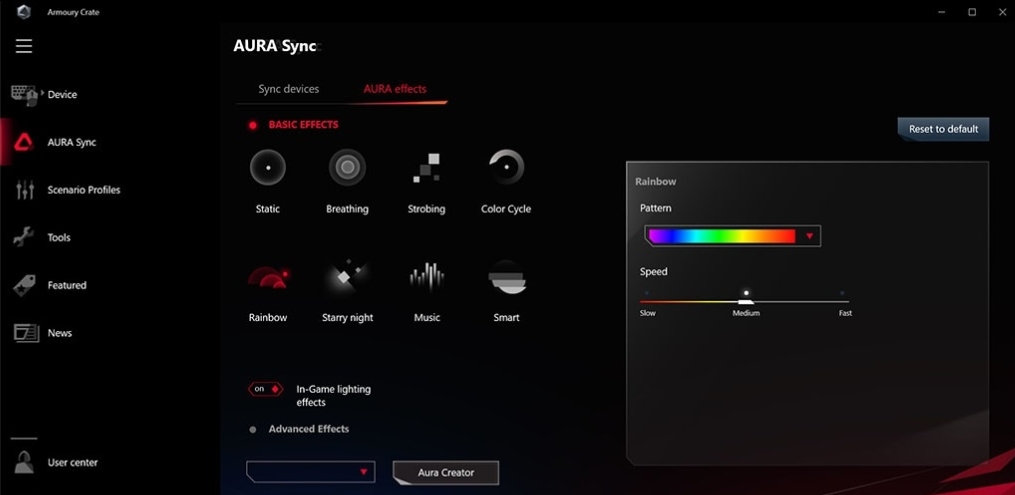
Task: Click the rainbow gradient pattern bar
Action: 722,236
